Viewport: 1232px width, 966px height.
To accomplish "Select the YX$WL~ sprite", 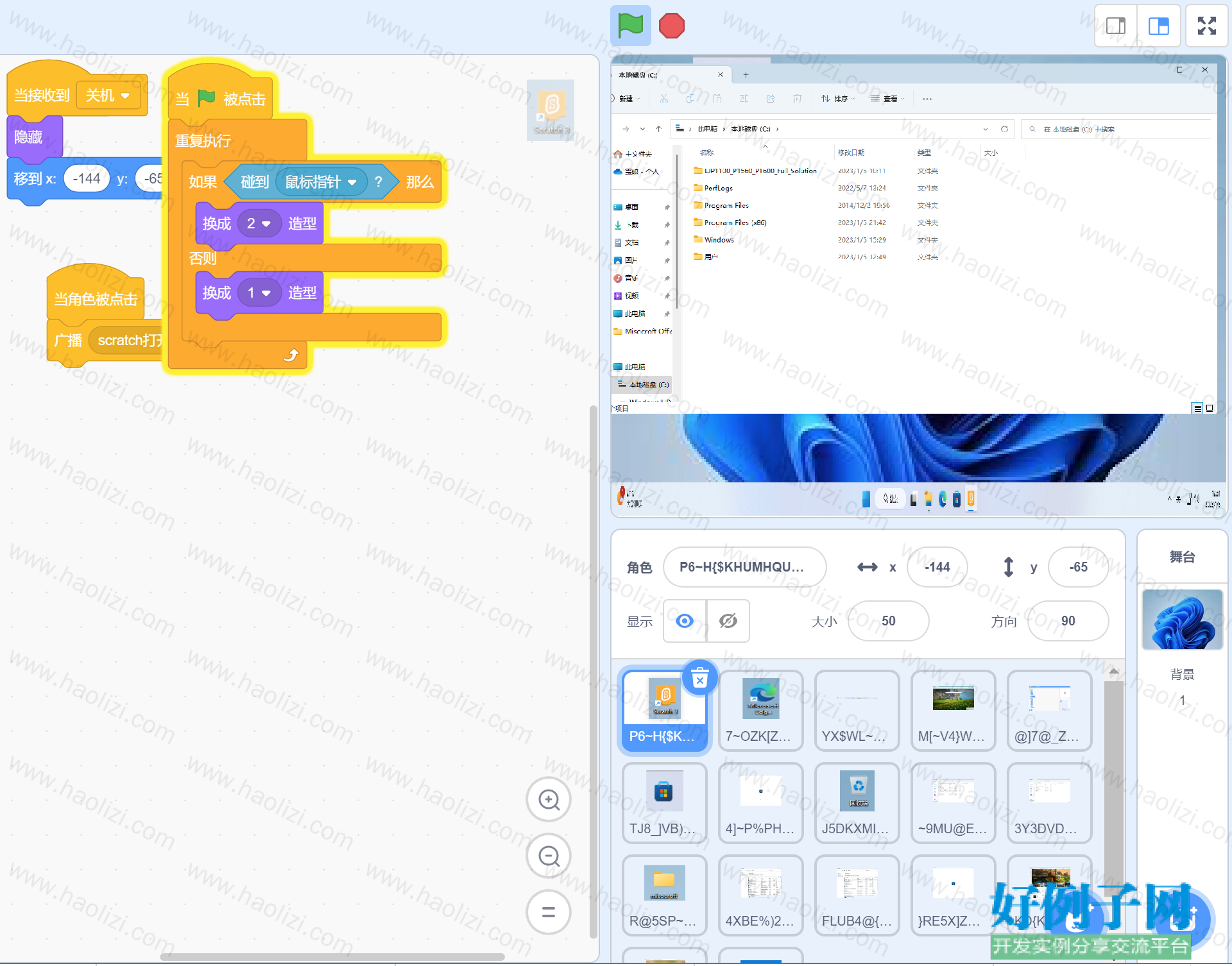I will pos(857,711).
